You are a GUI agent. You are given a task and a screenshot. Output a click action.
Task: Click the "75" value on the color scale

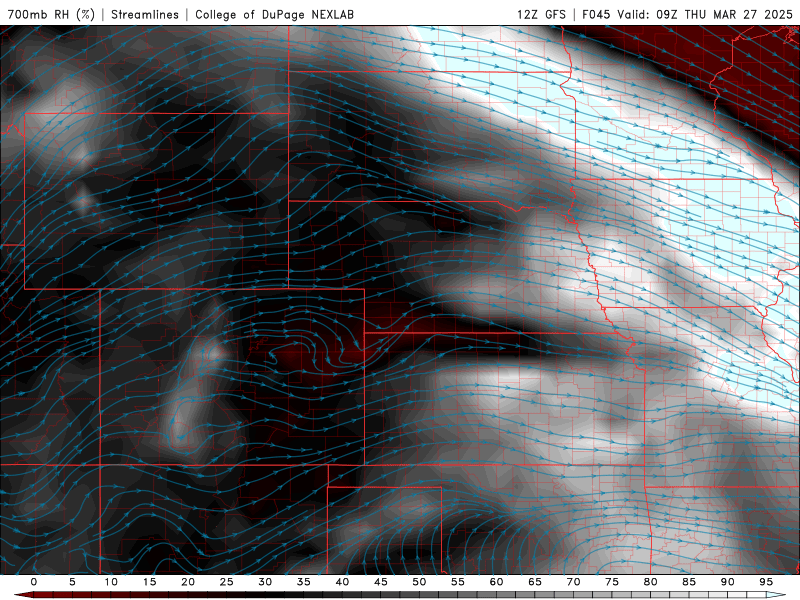612,582
